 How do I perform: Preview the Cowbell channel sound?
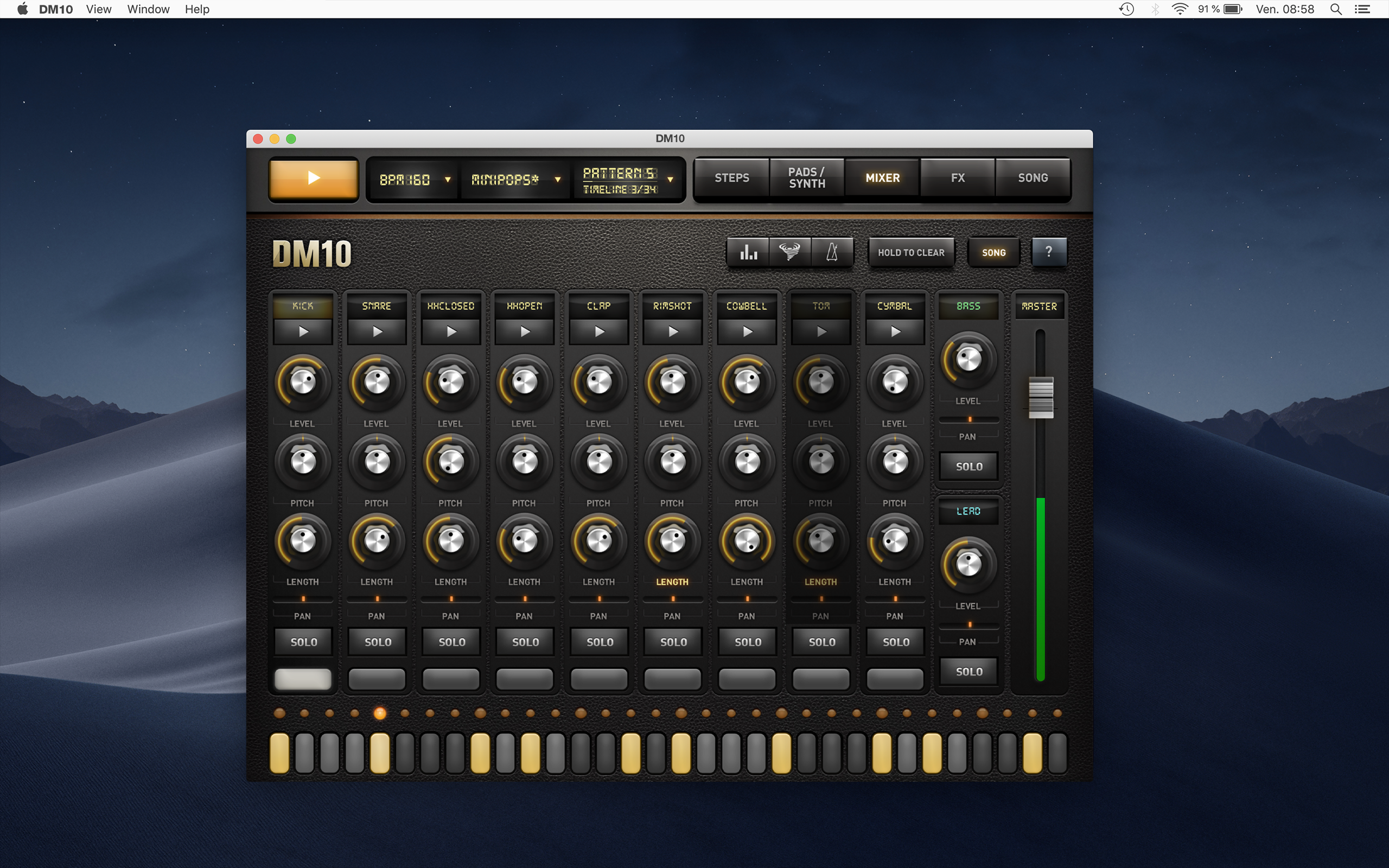click(747, 332)
